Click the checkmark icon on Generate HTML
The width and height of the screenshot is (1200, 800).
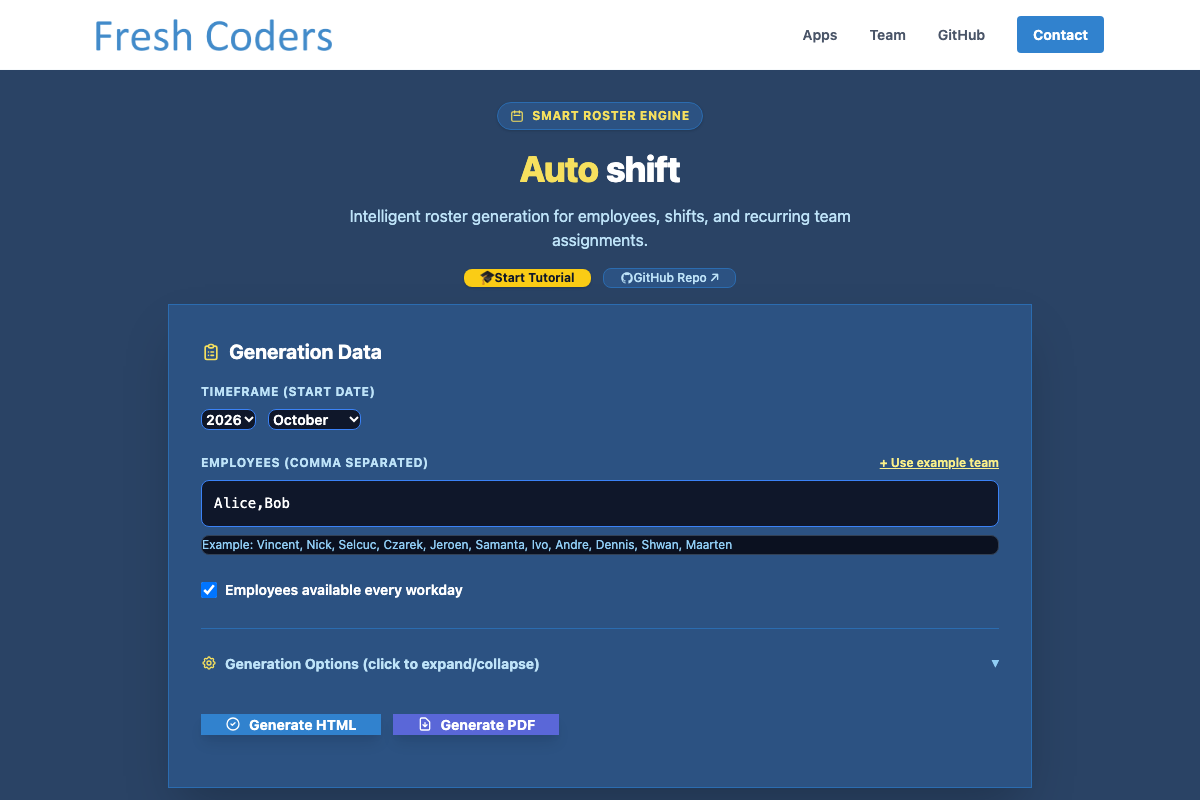pyautogui.click(x=233, y=725)
